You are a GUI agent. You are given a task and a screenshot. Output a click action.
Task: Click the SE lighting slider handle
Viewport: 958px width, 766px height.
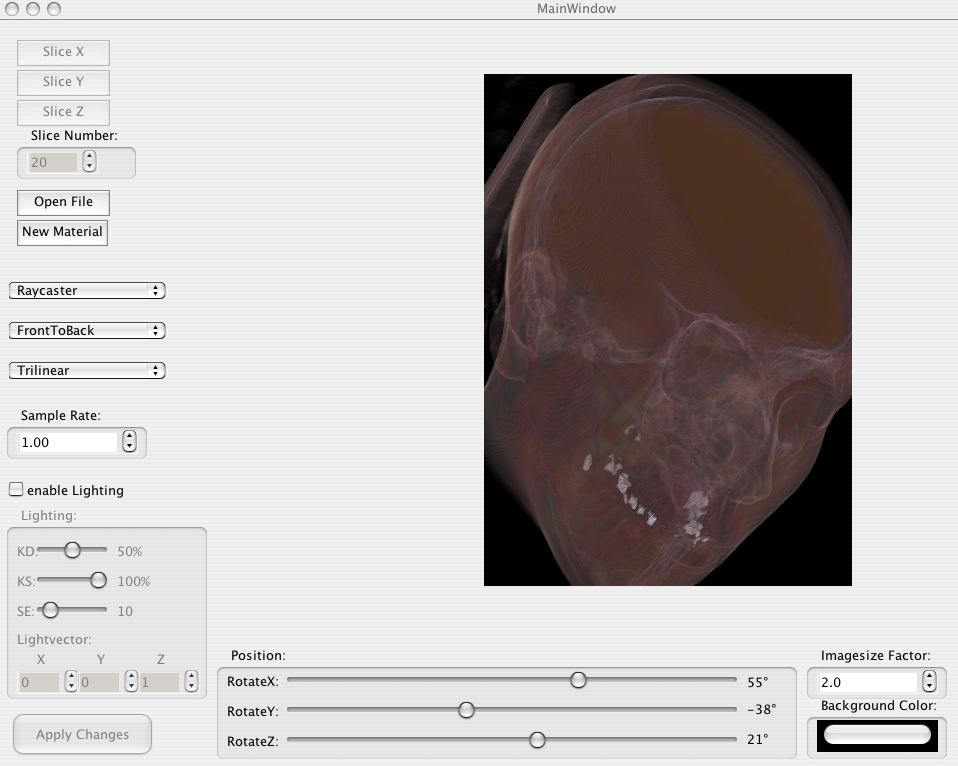[50, 610]
